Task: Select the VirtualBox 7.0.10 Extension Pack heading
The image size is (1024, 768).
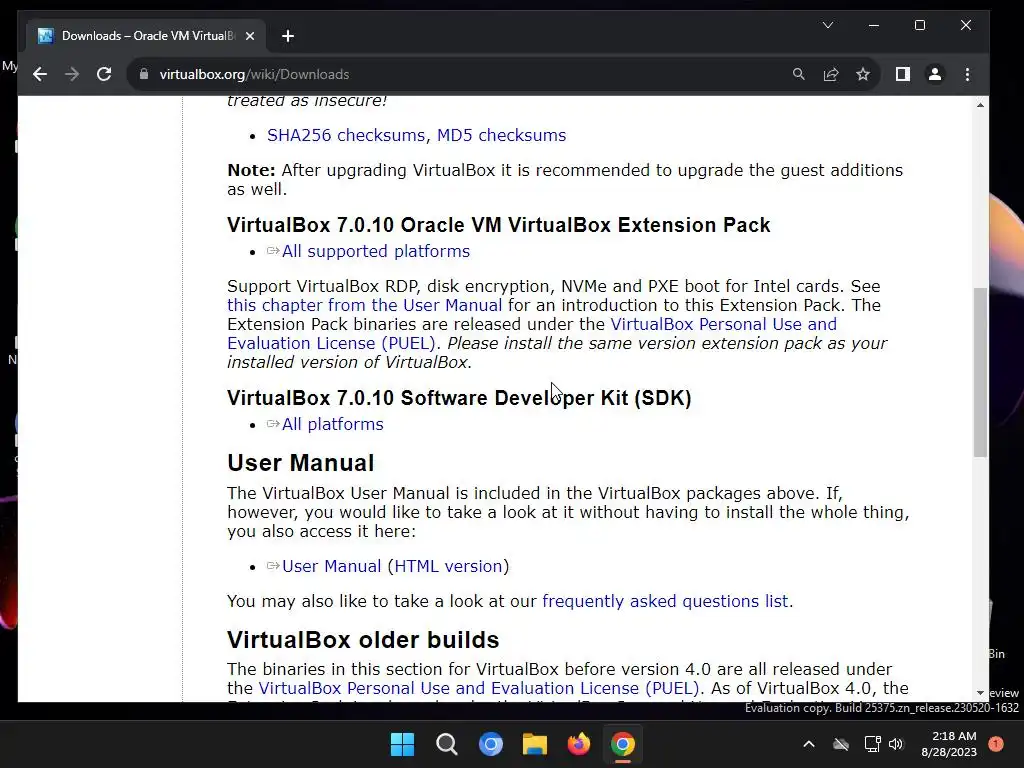Action: point(498,225)
